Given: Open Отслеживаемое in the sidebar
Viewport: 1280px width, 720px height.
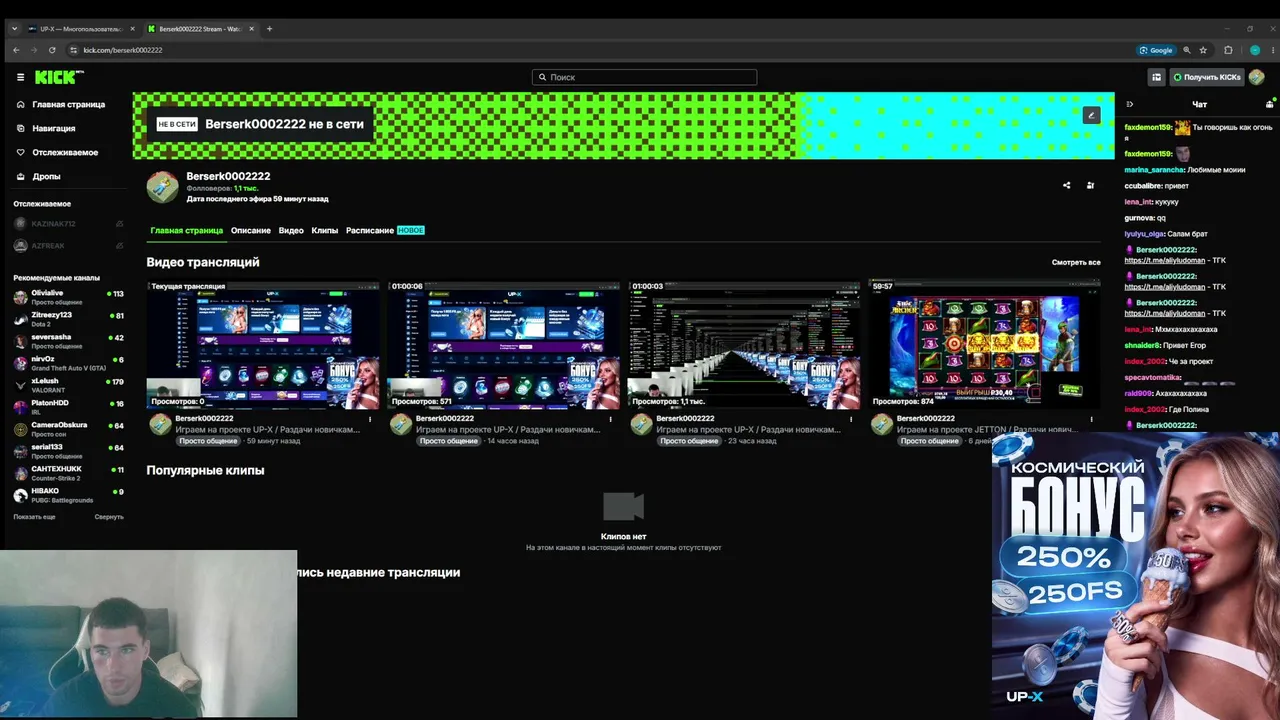Looking at the screenshot, I should tap(57, 152).
